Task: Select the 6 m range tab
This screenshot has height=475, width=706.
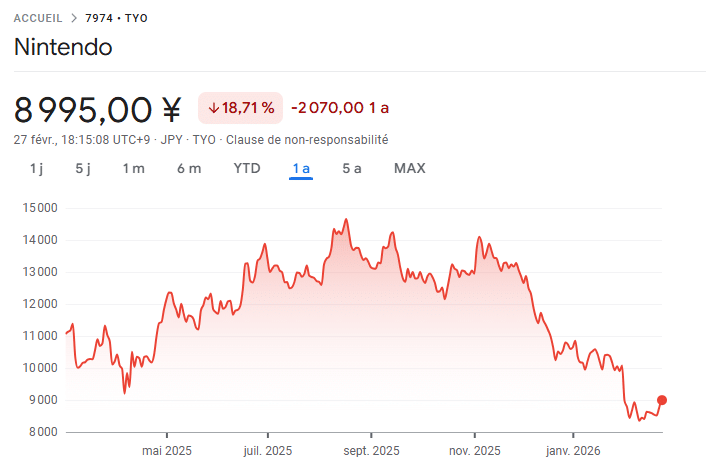Action: [189, 168]
